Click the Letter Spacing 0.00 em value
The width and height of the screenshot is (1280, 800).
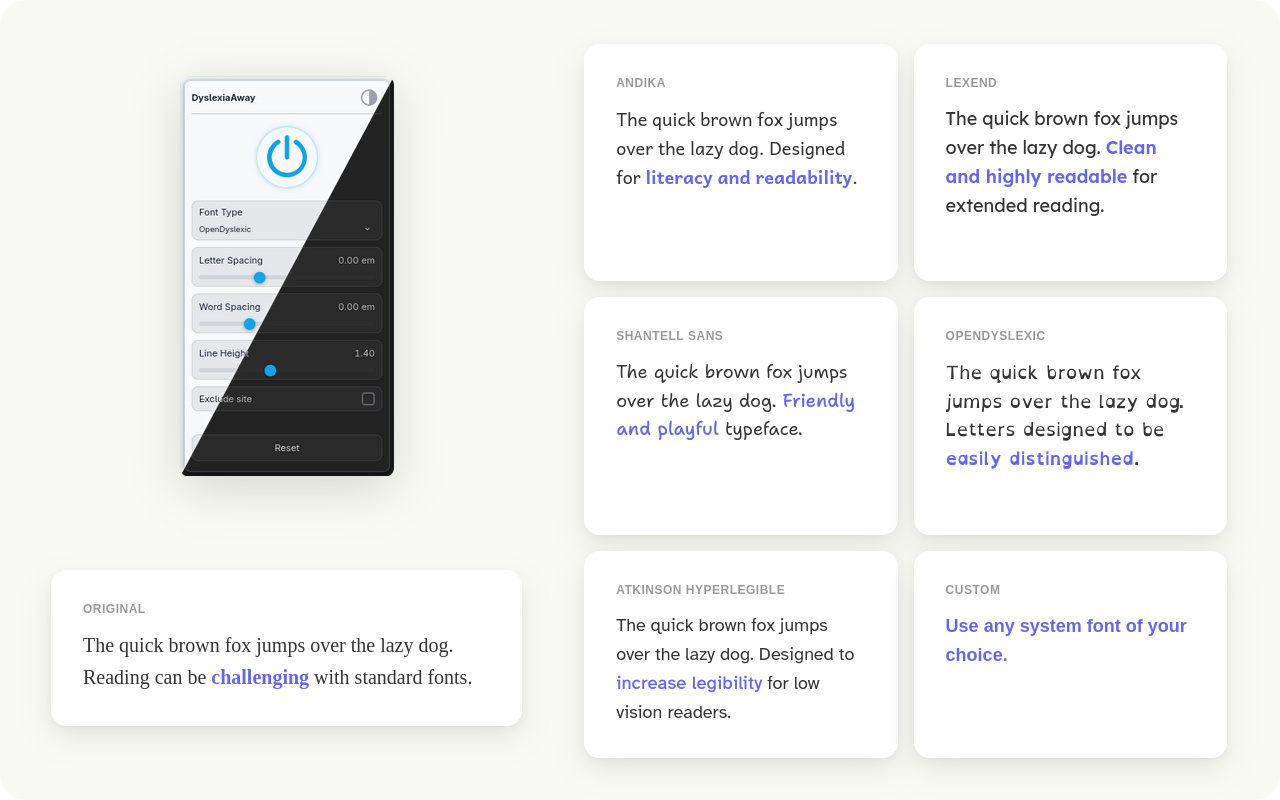pos(356,260)
